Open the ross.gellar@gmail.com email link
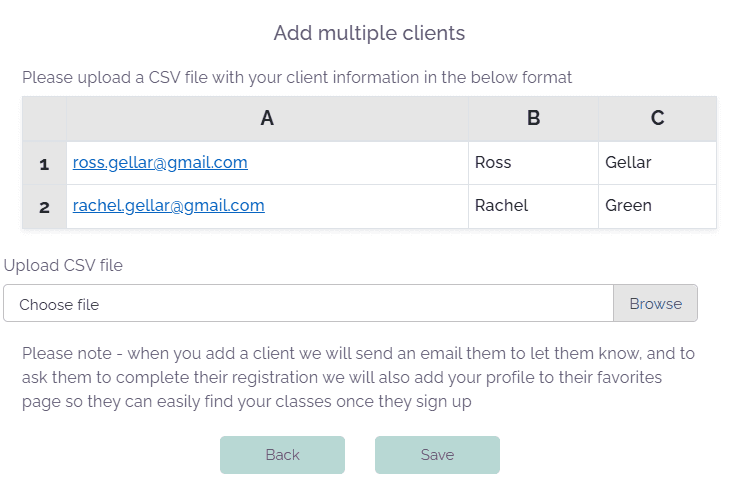Viewport: 740px width, 497px height. tap(160, 162)
